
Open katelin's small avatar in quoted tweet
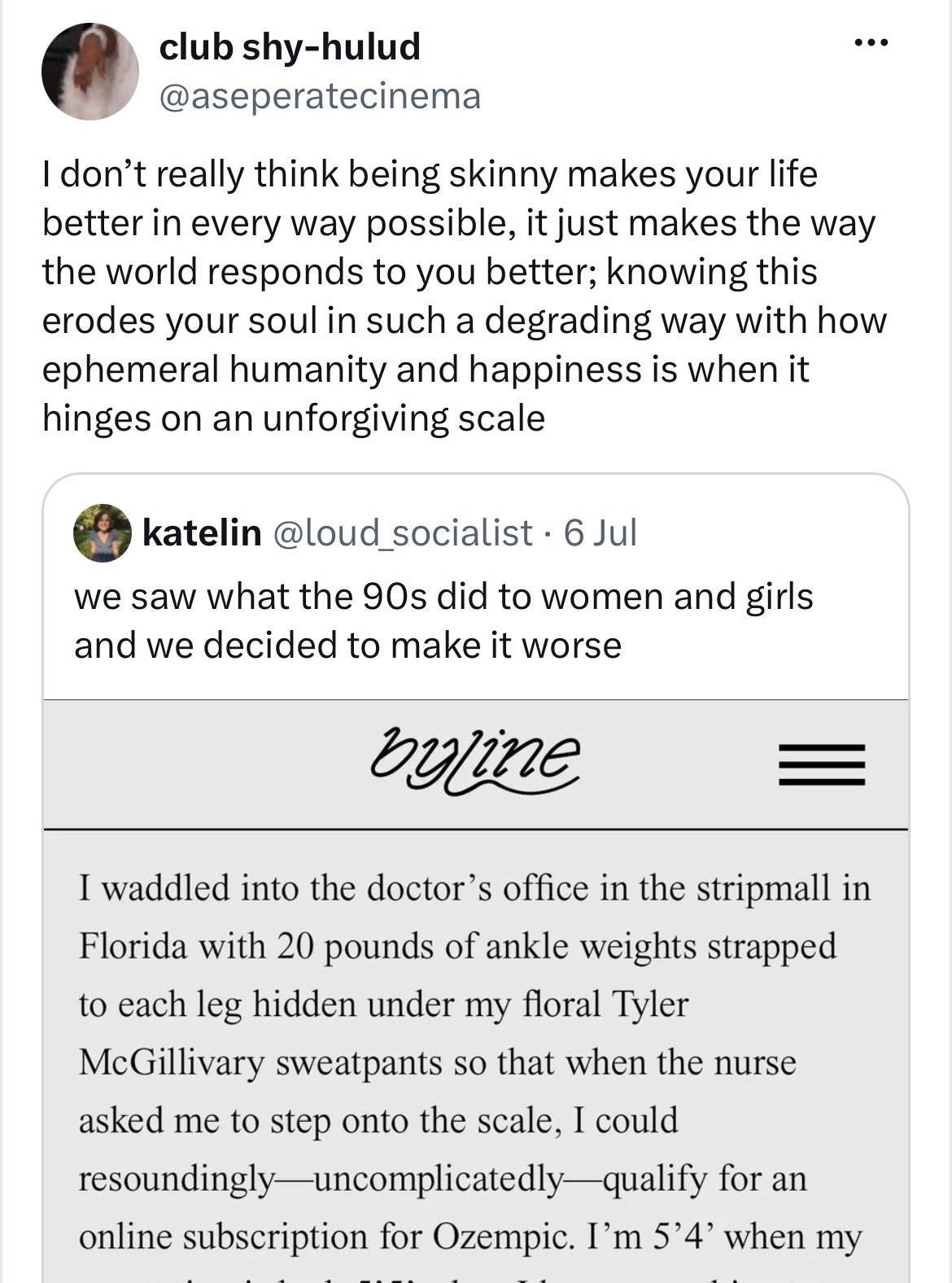[x=103, y=533]
